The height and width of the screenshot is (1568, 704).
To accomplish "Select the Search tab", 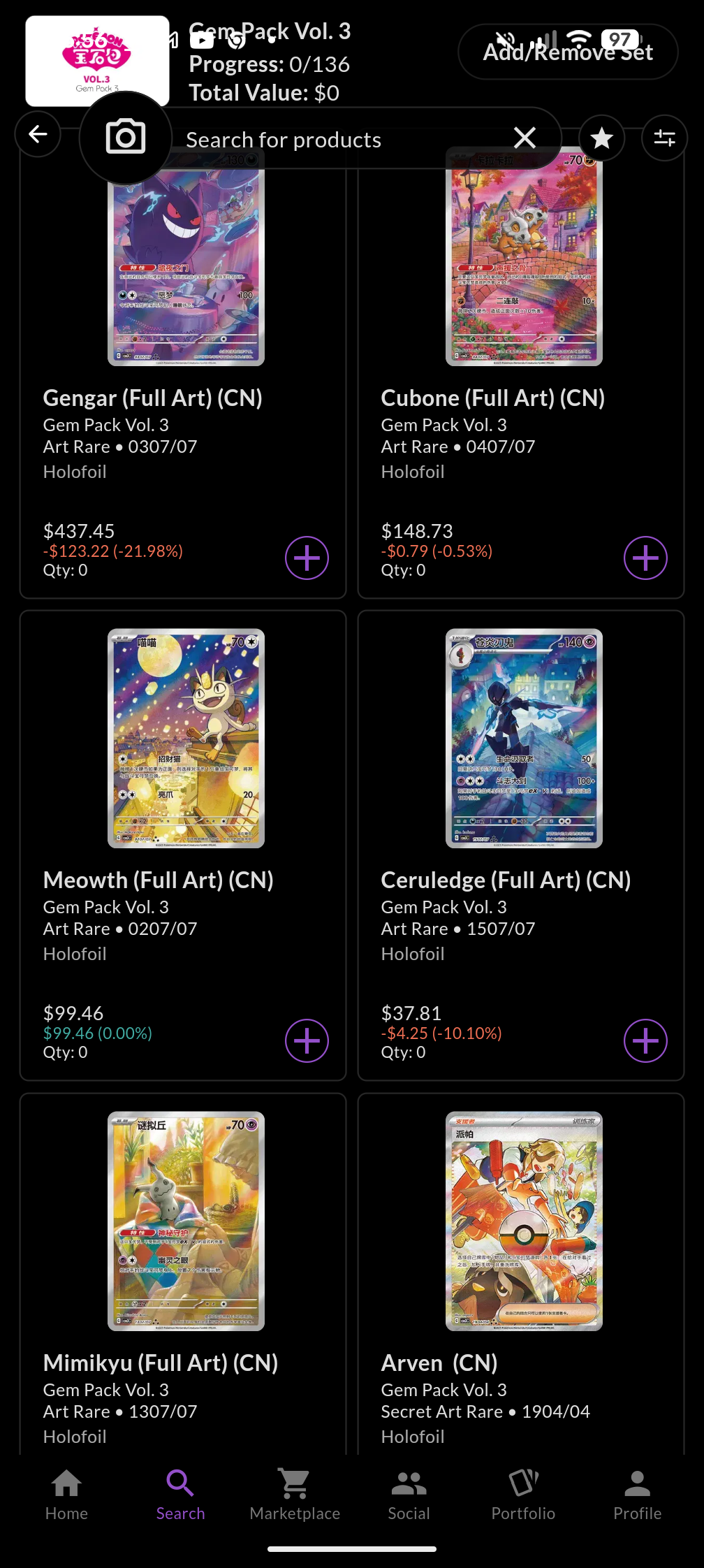I will point(180,1495).
